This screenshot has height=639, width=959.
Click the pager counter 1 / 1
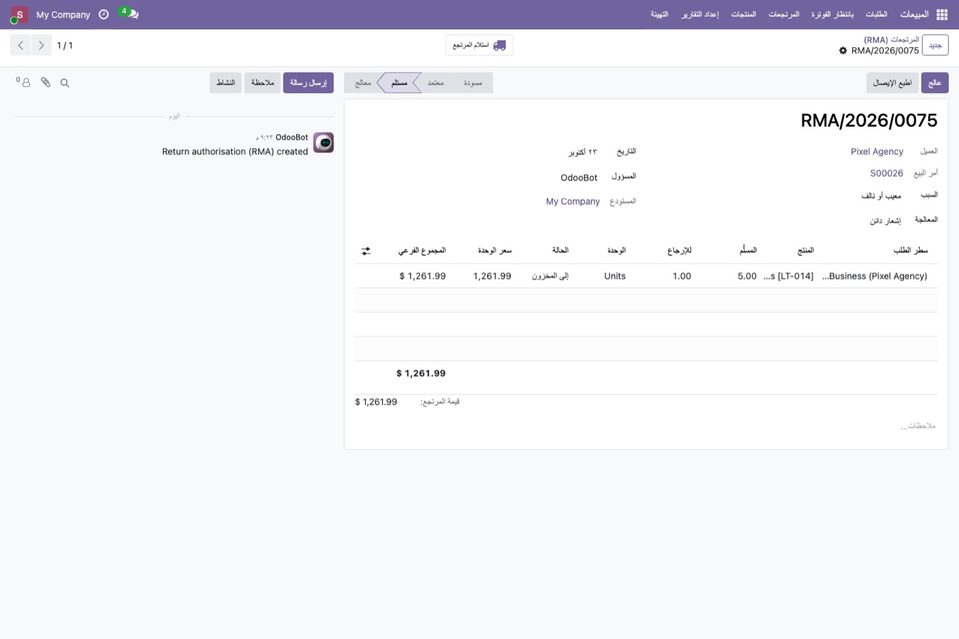[x=65, y=45]
